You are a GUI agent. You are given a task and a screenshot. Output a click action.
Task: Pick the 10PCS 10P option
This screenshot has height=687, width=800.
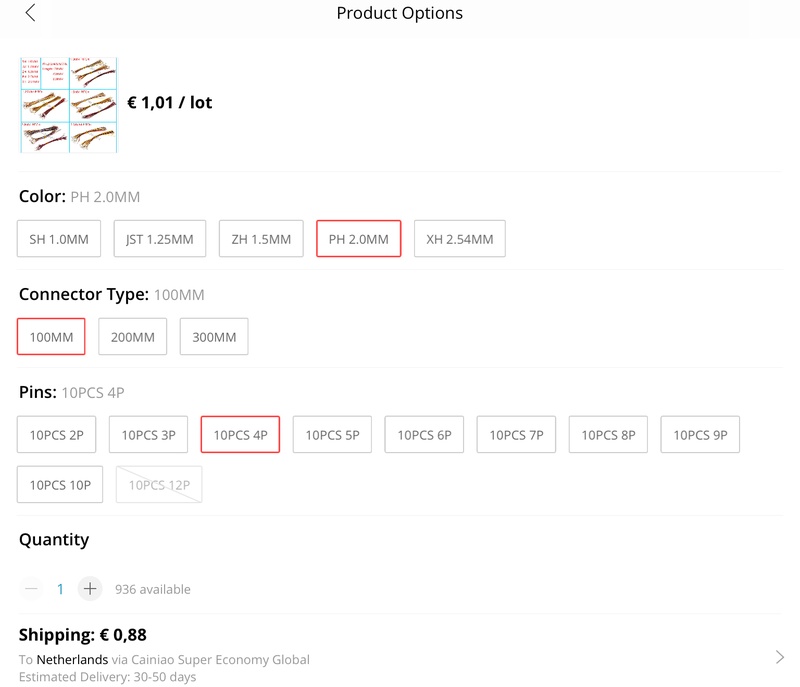coord(60,485)
